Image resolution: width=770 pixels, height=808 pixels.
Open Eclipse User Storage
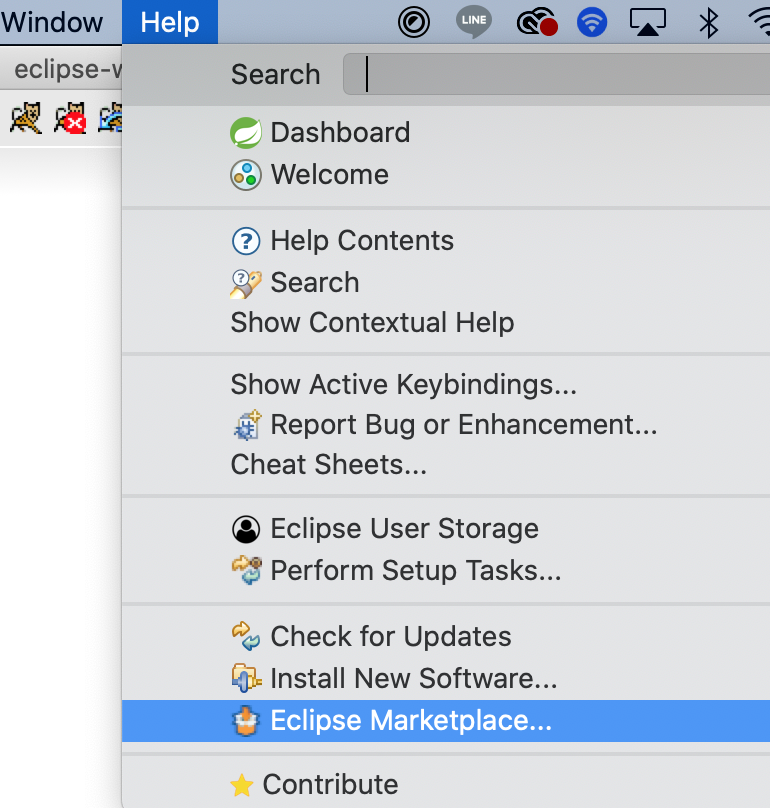coord(446,529)
